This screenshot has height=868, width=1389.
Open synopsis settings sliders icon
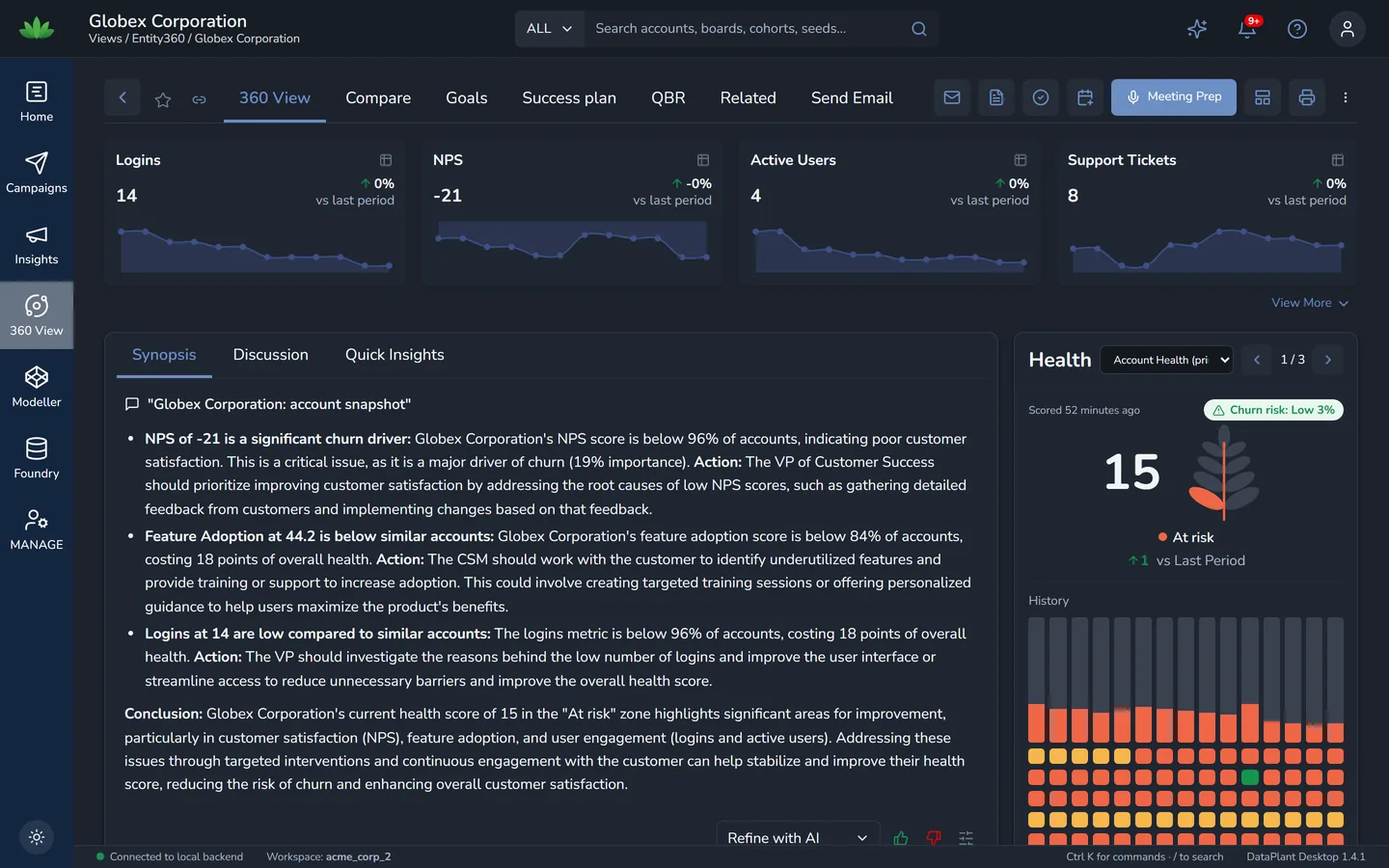click(967, 838)
